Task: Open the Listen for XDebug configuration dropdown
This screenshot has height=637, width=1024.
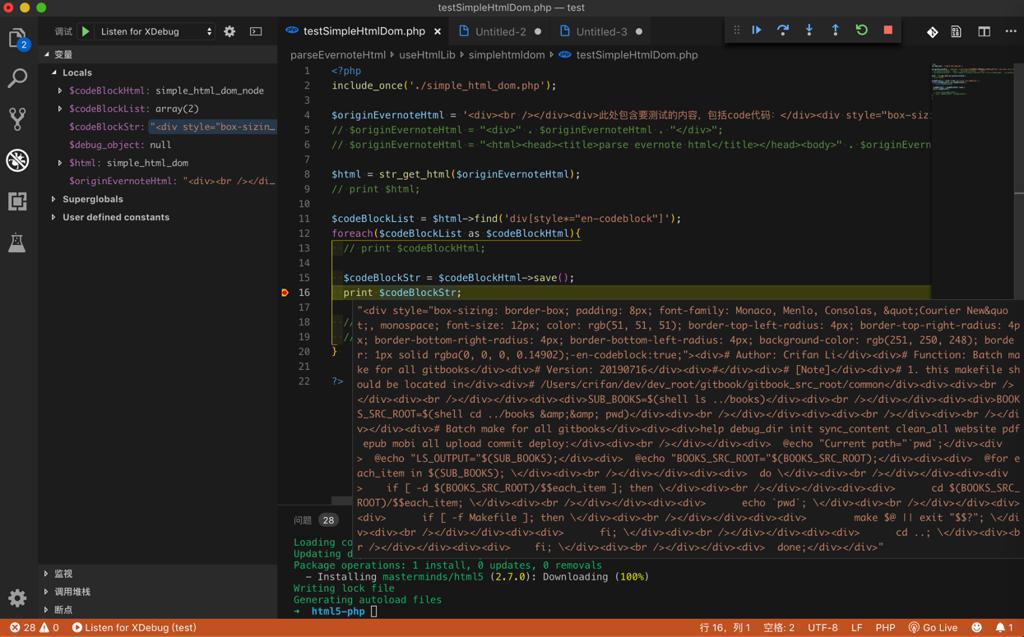Action: tap(156, 32)
